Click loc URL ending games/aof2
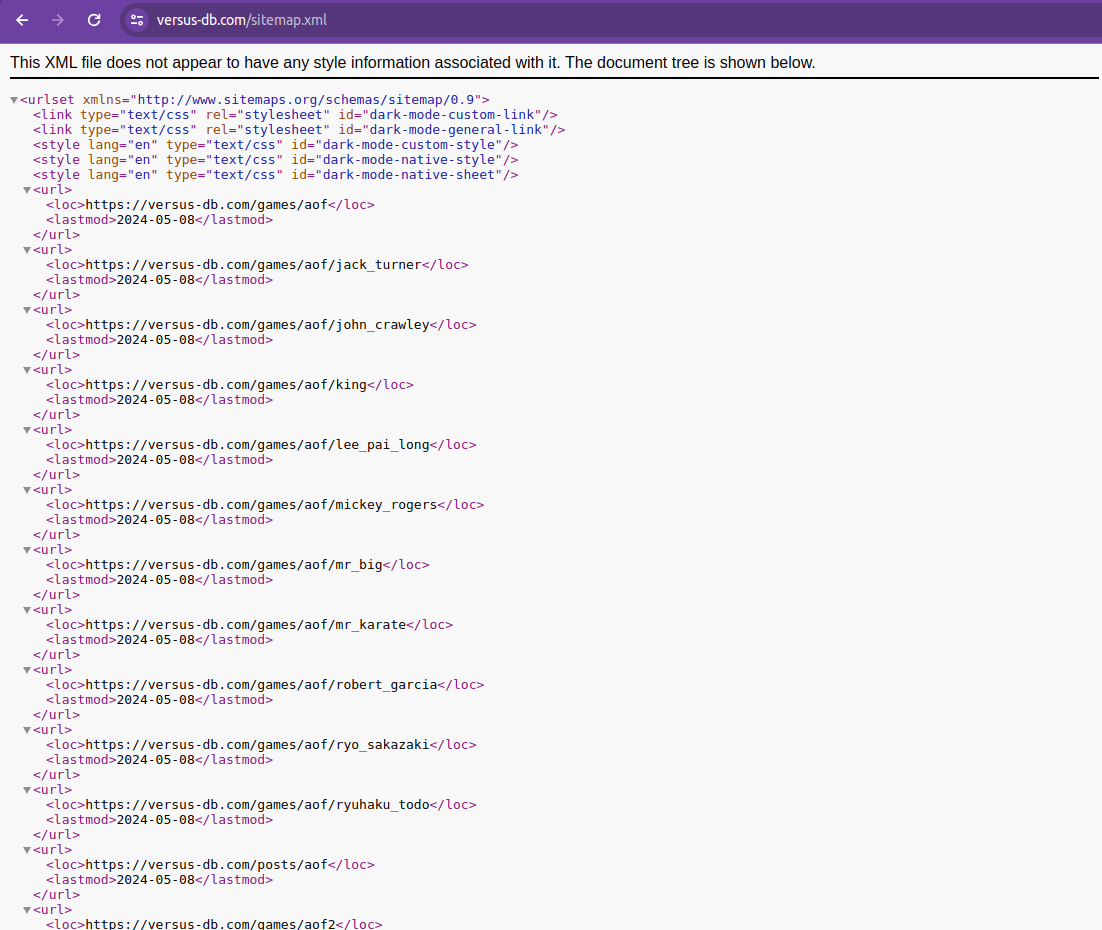Screen dimensions: 1102x930 pyautogui.click(x=210, y=924)
